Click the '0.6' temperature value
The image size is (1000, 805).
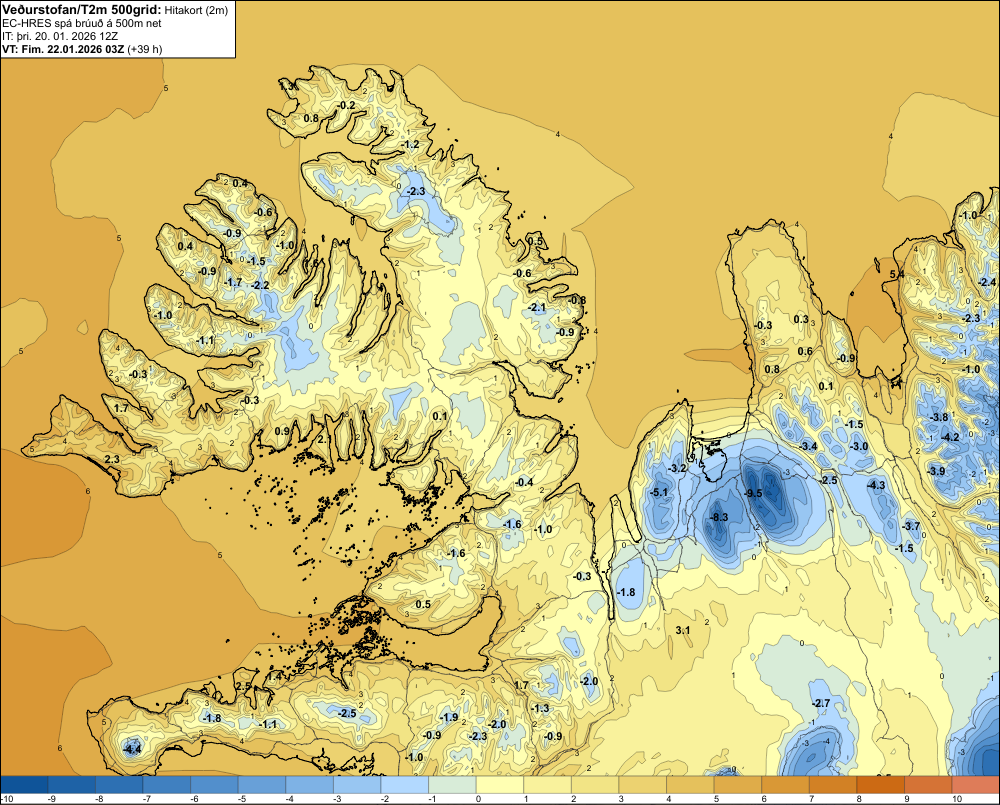(x=805, y=351)
